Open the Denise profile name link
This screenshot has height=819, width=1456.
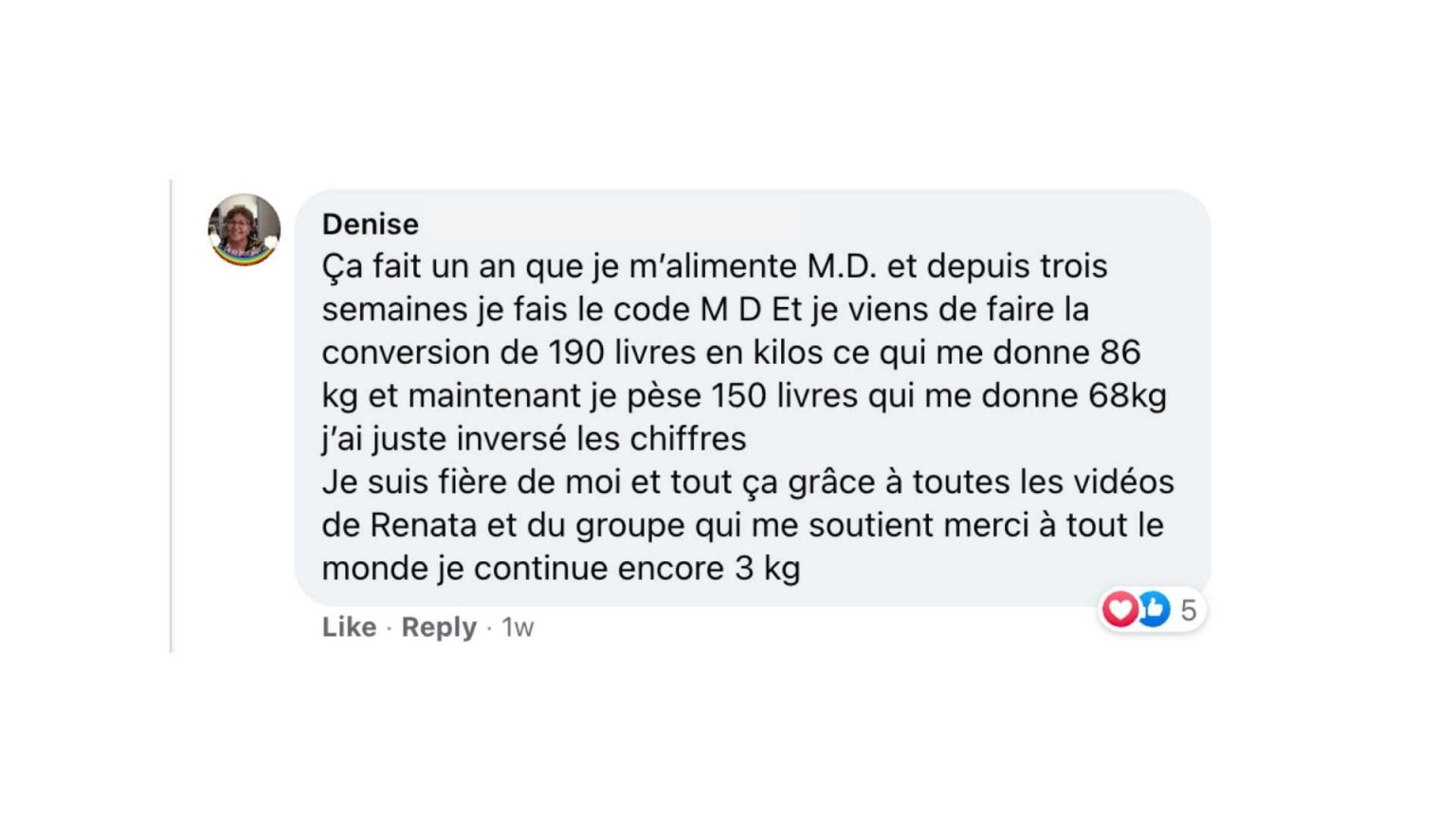point(370,224)
